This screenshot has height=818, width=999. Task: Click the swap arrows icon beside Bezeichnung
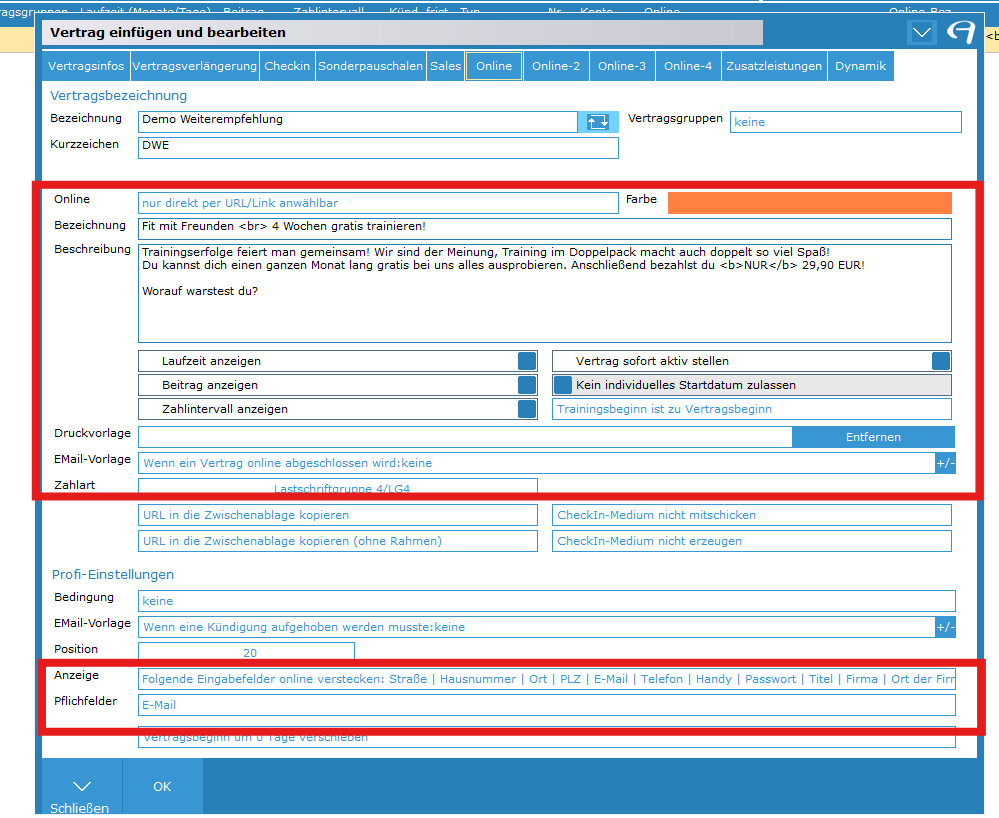point(597,122)
